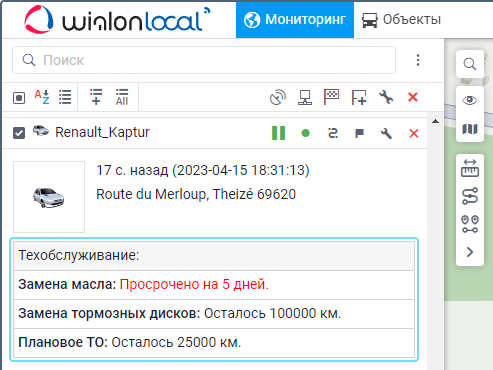This screenshot has height=370, width=493.
Task: Add all units with the All icon
Action: coord(122,97)
